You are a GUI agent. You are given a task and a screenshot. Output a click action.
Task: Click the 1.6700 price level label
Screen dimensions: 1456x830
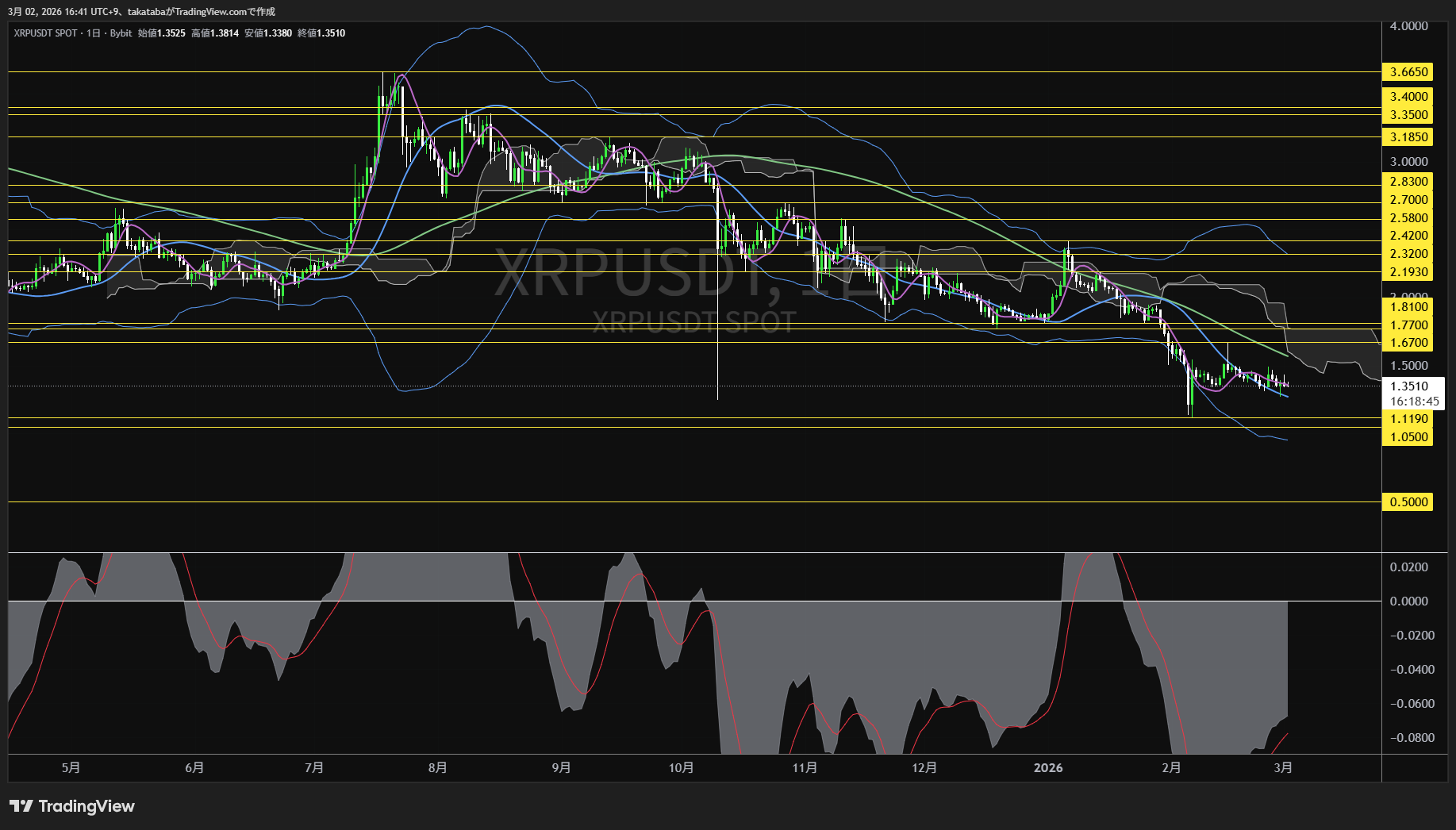click(x=1408, y=344)
